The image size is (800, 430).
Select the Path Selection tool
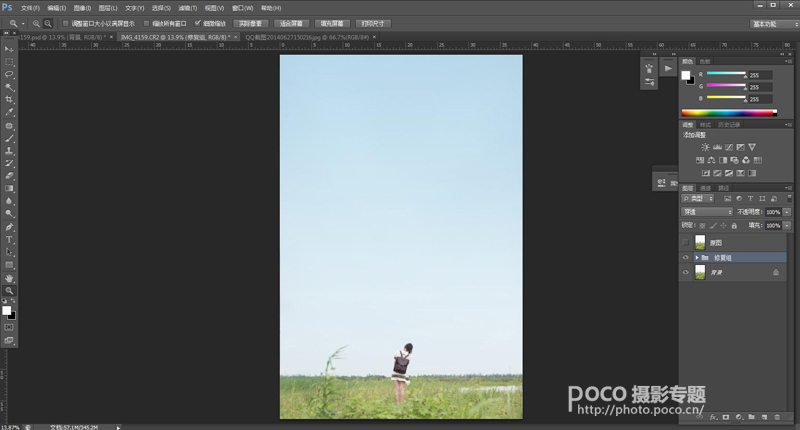click(x=9, y=252)
